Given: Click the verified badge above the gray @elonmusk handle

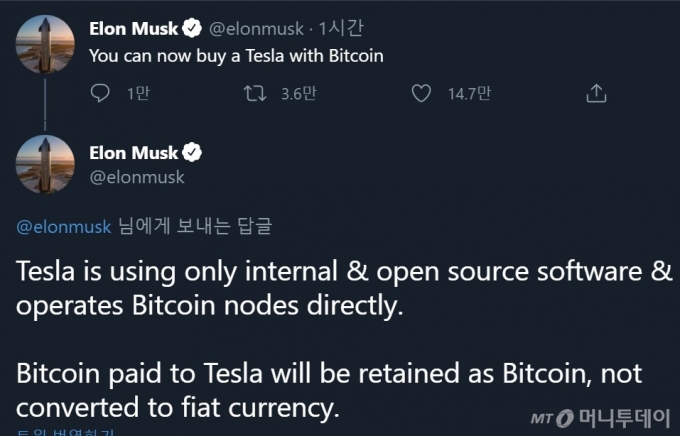Looking at the screenshot, I should 192,153.
